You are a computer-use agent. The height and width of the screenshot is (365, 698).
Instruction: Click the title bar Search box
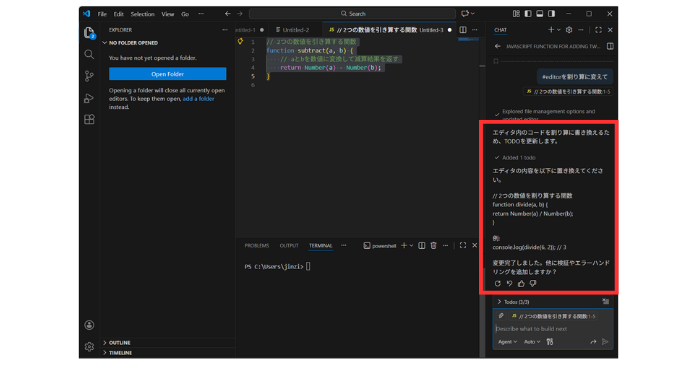point(353,14)
